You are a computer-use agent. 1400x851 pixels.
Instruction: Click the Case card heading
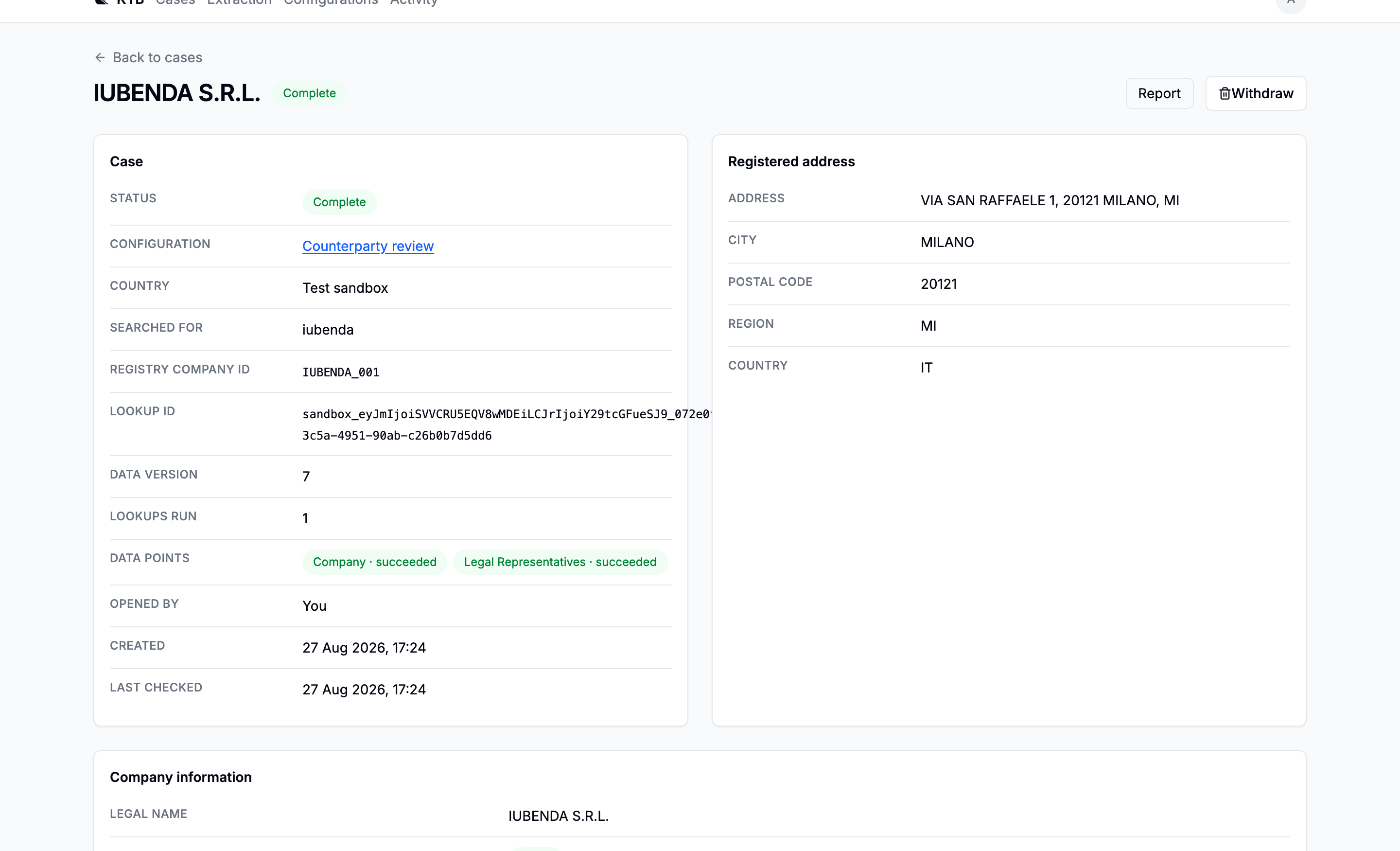point(126,161)
